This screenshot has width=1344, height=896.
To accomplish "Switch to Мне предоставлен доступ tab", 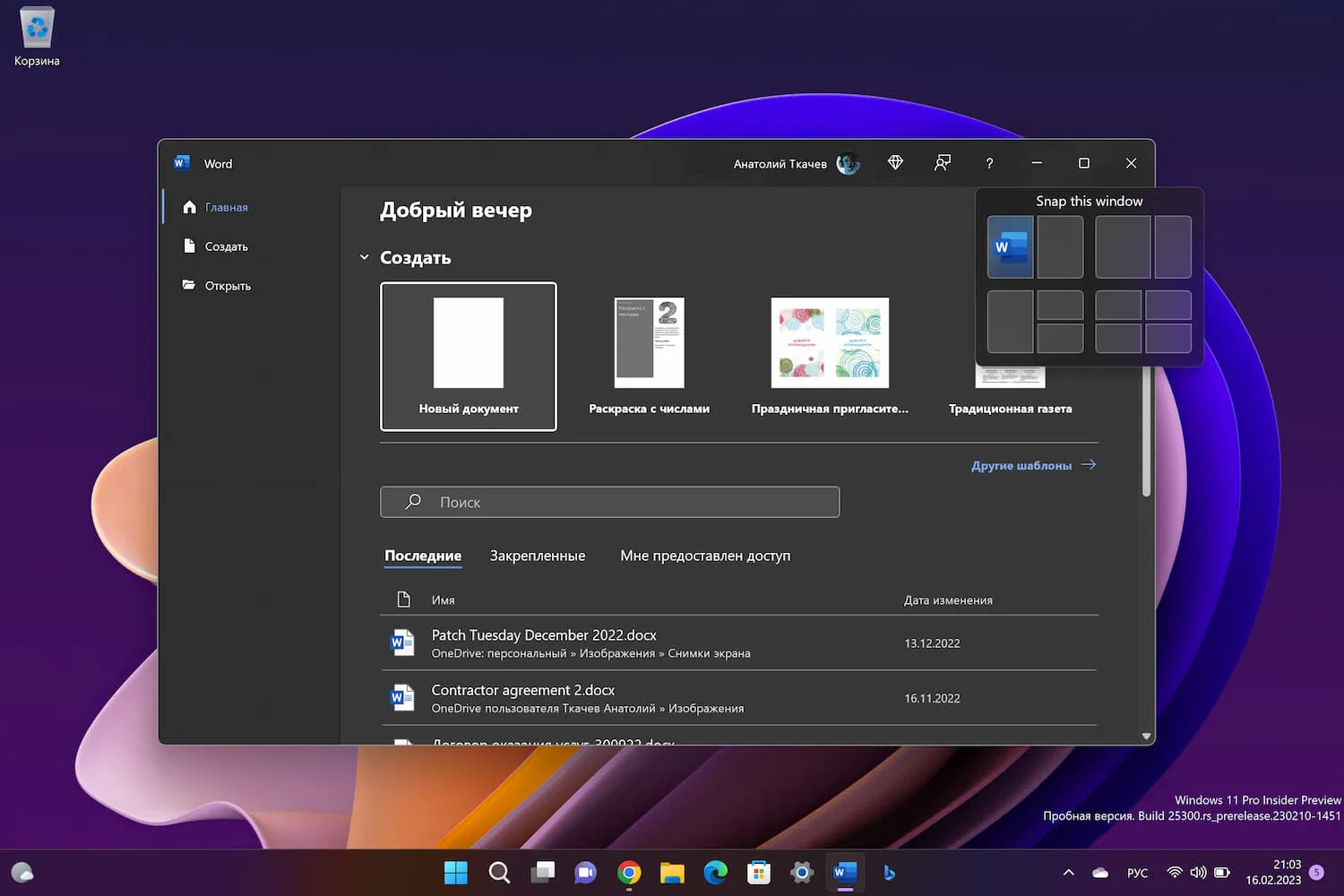I will pyautogui.click(x=705, y=556).
